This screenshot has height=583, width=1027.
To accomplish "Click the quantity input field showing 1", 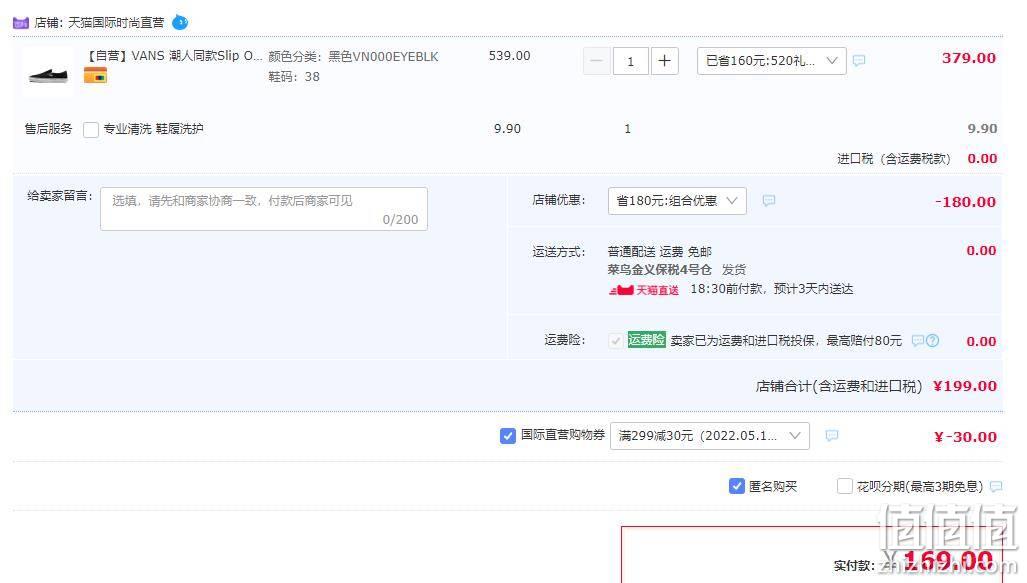I will coord(631,61).
